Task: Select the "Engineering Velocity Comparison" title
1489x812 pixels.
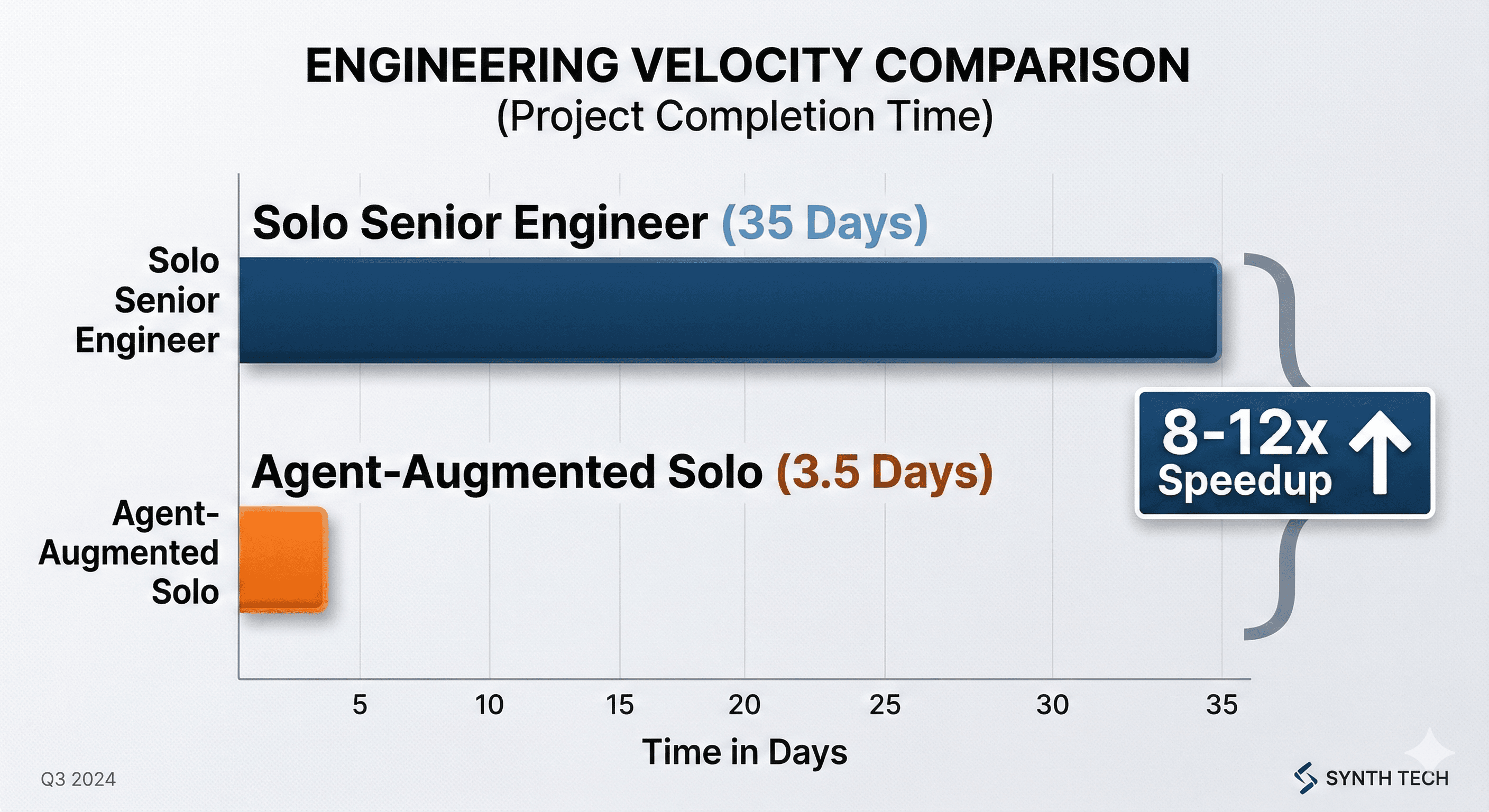Action: 747,66
